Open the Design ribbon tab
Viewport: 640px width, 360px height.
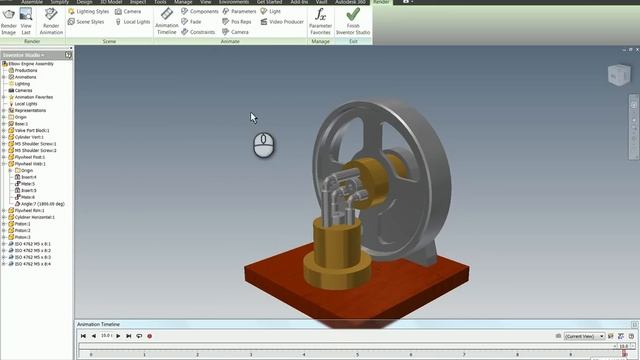(x=85, y=2)
